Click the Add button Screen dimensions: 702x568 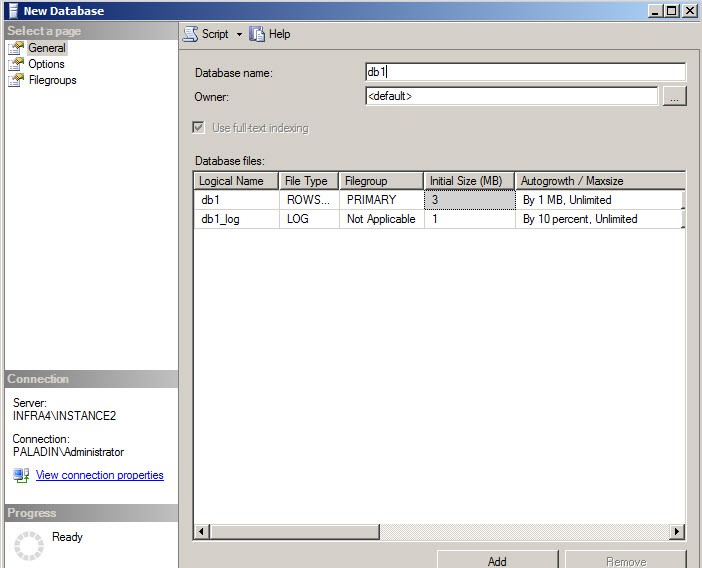(497, 560)
